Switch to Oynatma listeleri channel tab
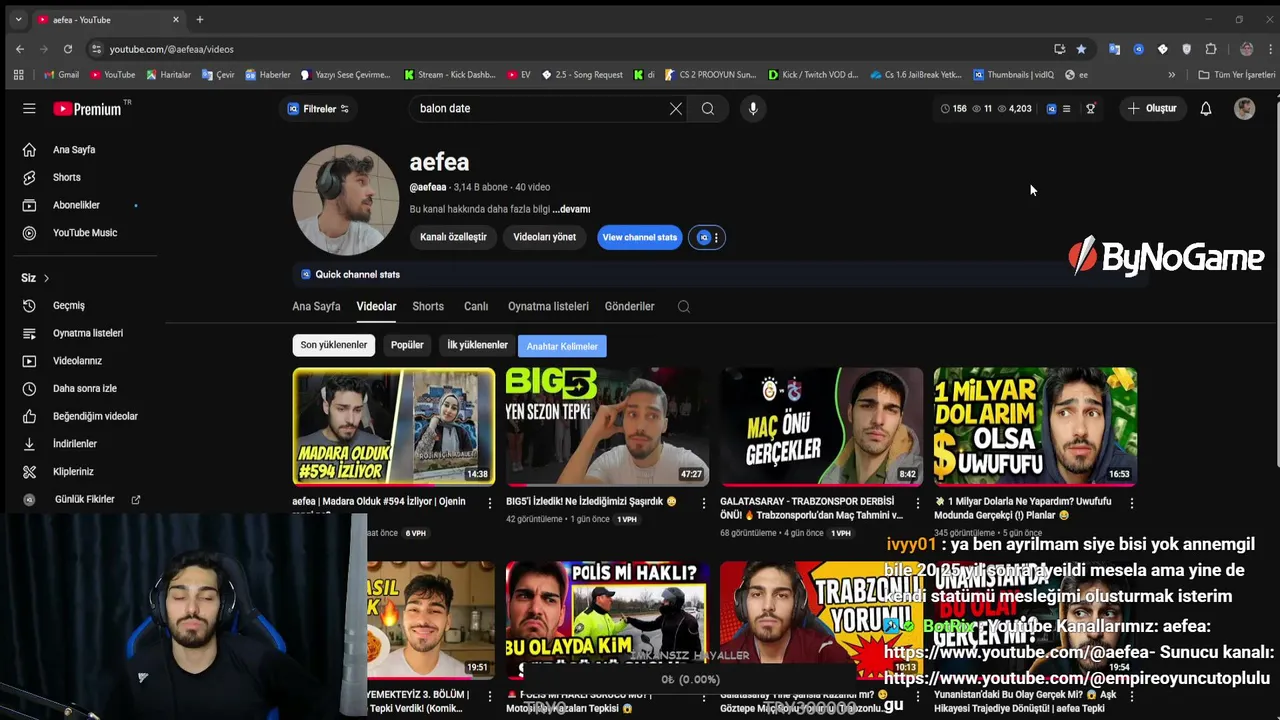The height and width of the screenshot is (720, 1280). [548, 307]
